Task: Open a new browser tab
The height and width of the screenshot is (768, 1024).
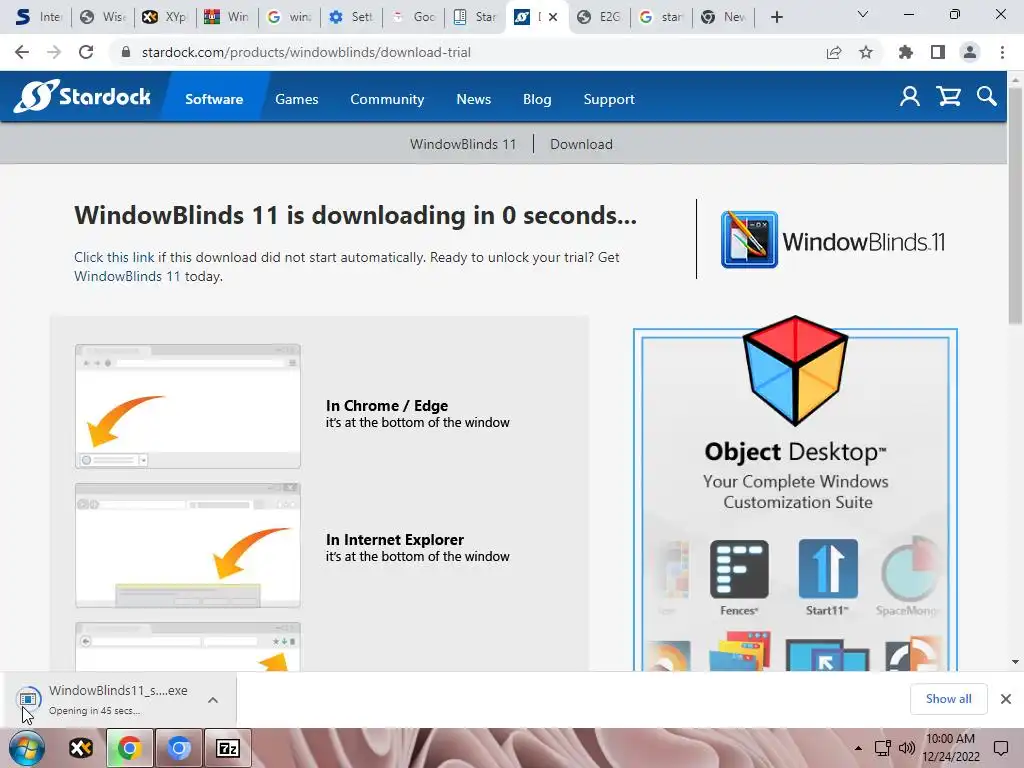Action: (x=776, y=17)
